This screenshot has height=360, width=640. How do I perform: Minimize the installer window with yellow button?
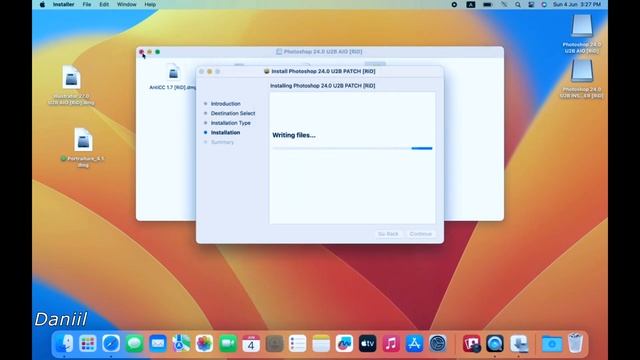(x=209, y=71)
